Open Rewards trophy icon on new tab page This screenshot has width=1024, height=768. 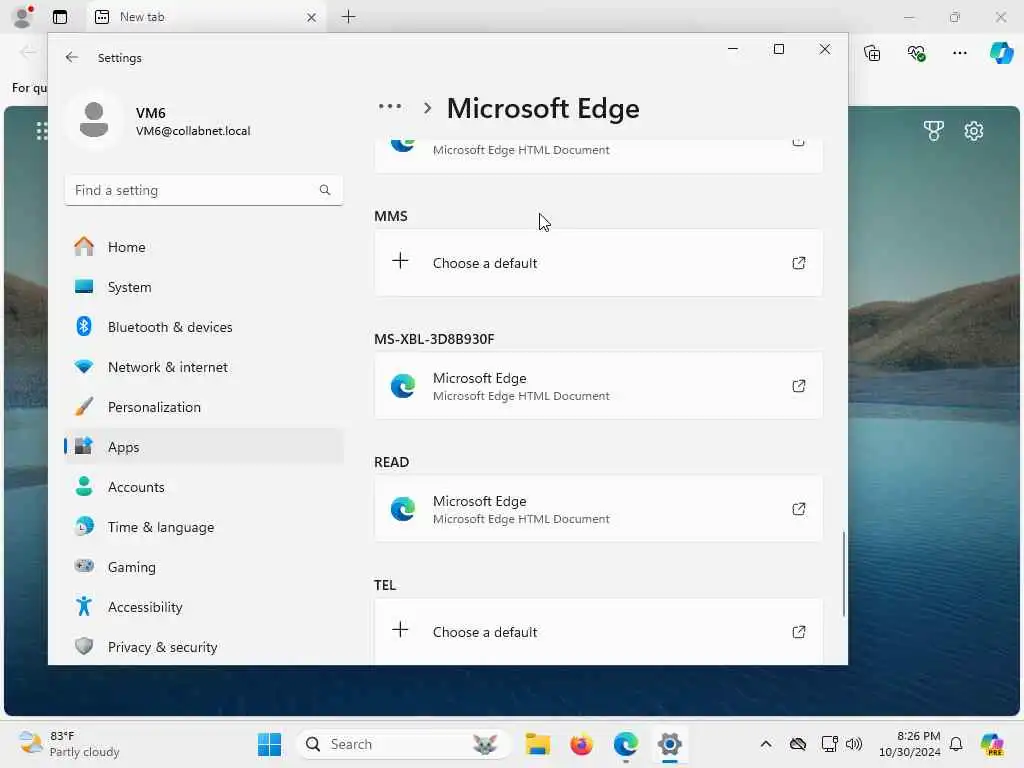click(x=934, y=131)
